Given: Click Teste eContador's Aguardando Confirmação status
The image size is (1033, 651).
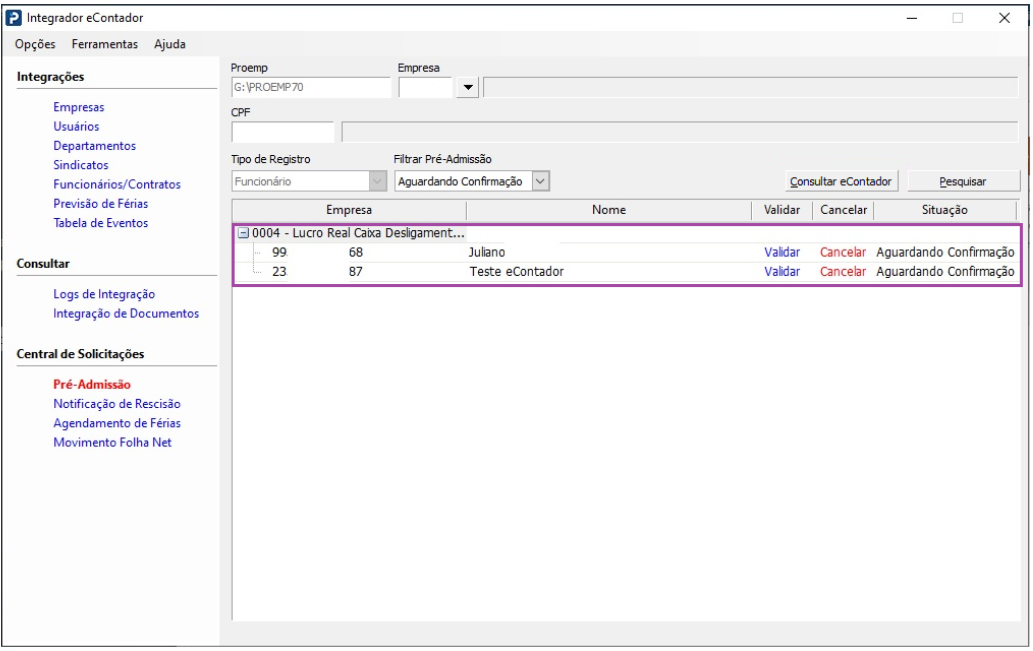Looking at the screenshot, I should [x=945, y=271].
